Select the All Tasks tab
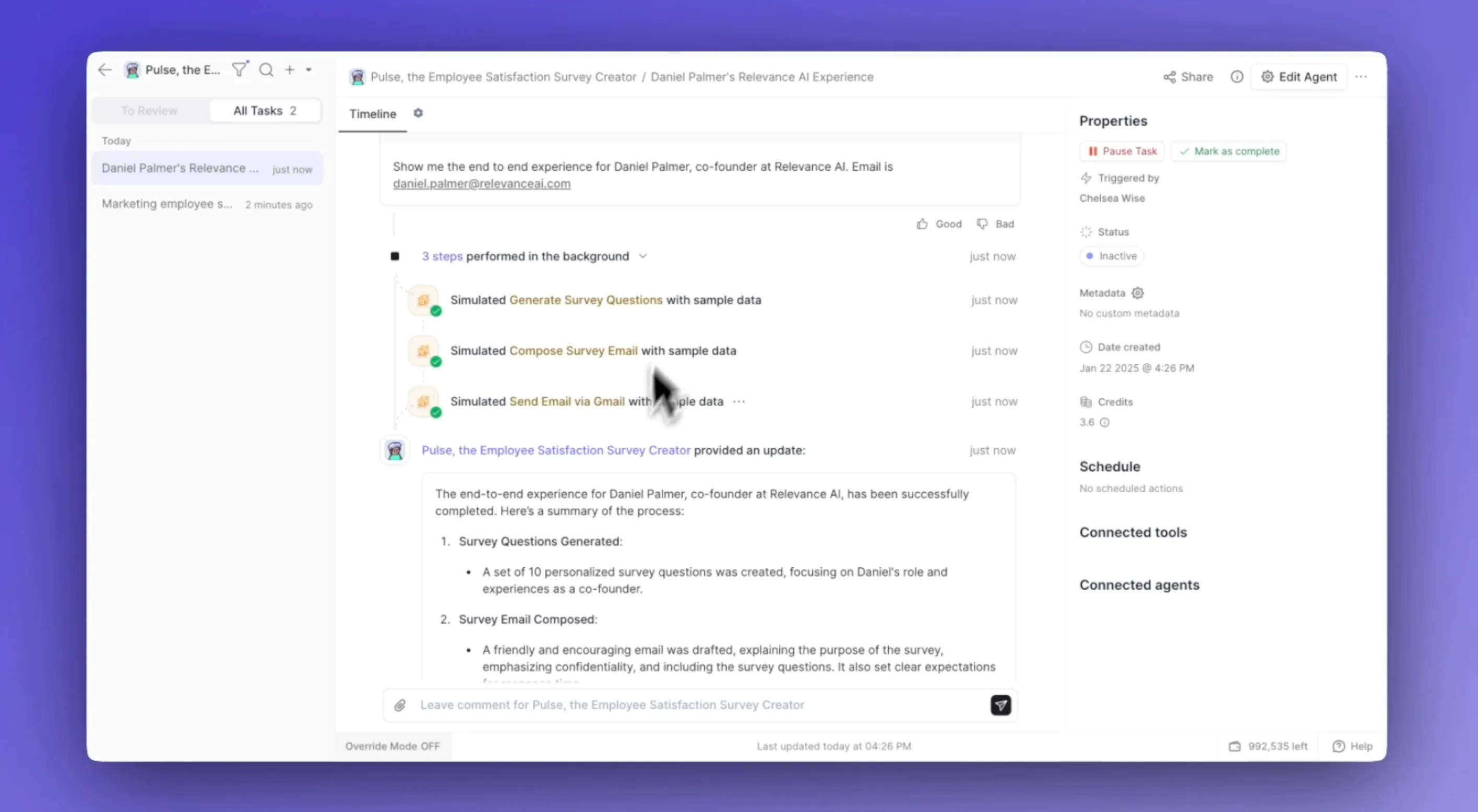Screen dimensions: 1478x812 265,111
